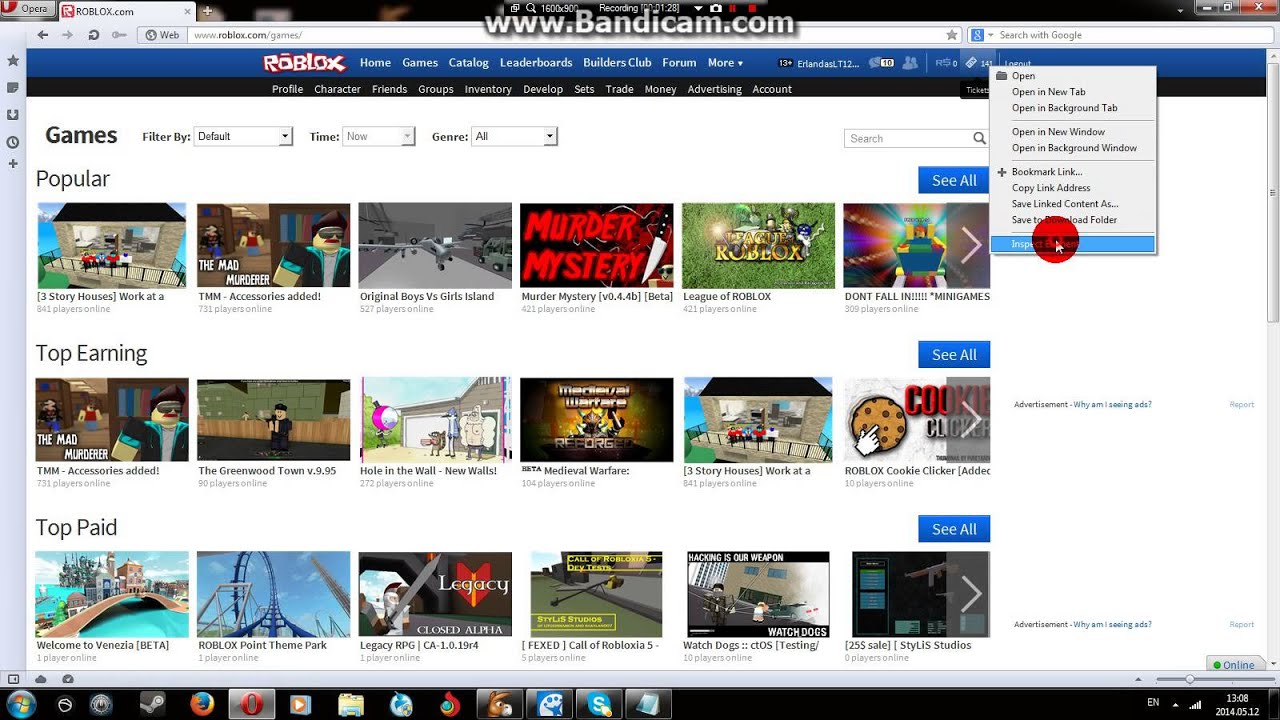Open the Opera sidebar History clock panel
1280x720 pixels.
click(x=13, y=142)
